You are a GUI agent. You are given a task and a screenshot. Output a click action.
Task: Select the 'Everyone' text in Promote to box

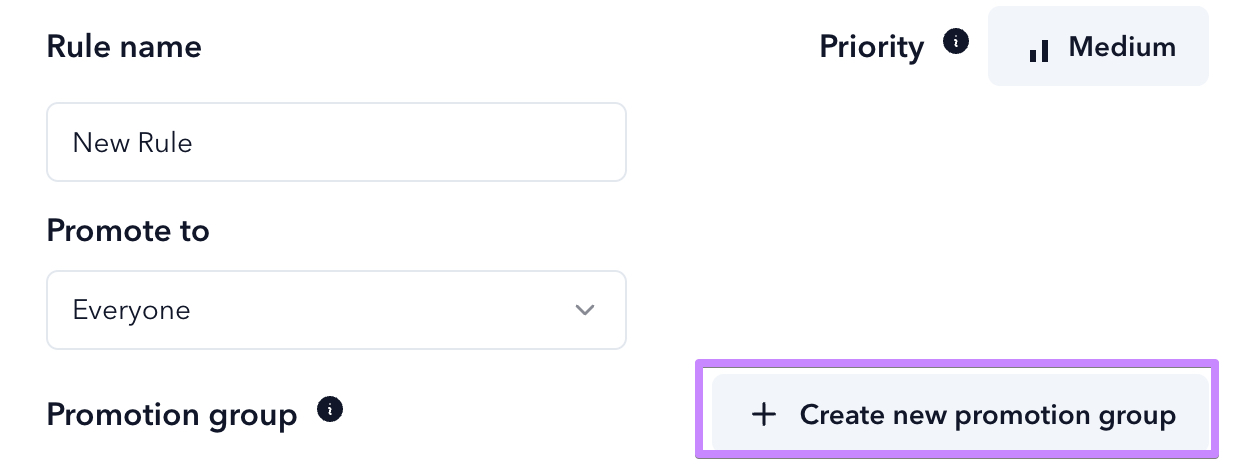(x=131, y=311)
